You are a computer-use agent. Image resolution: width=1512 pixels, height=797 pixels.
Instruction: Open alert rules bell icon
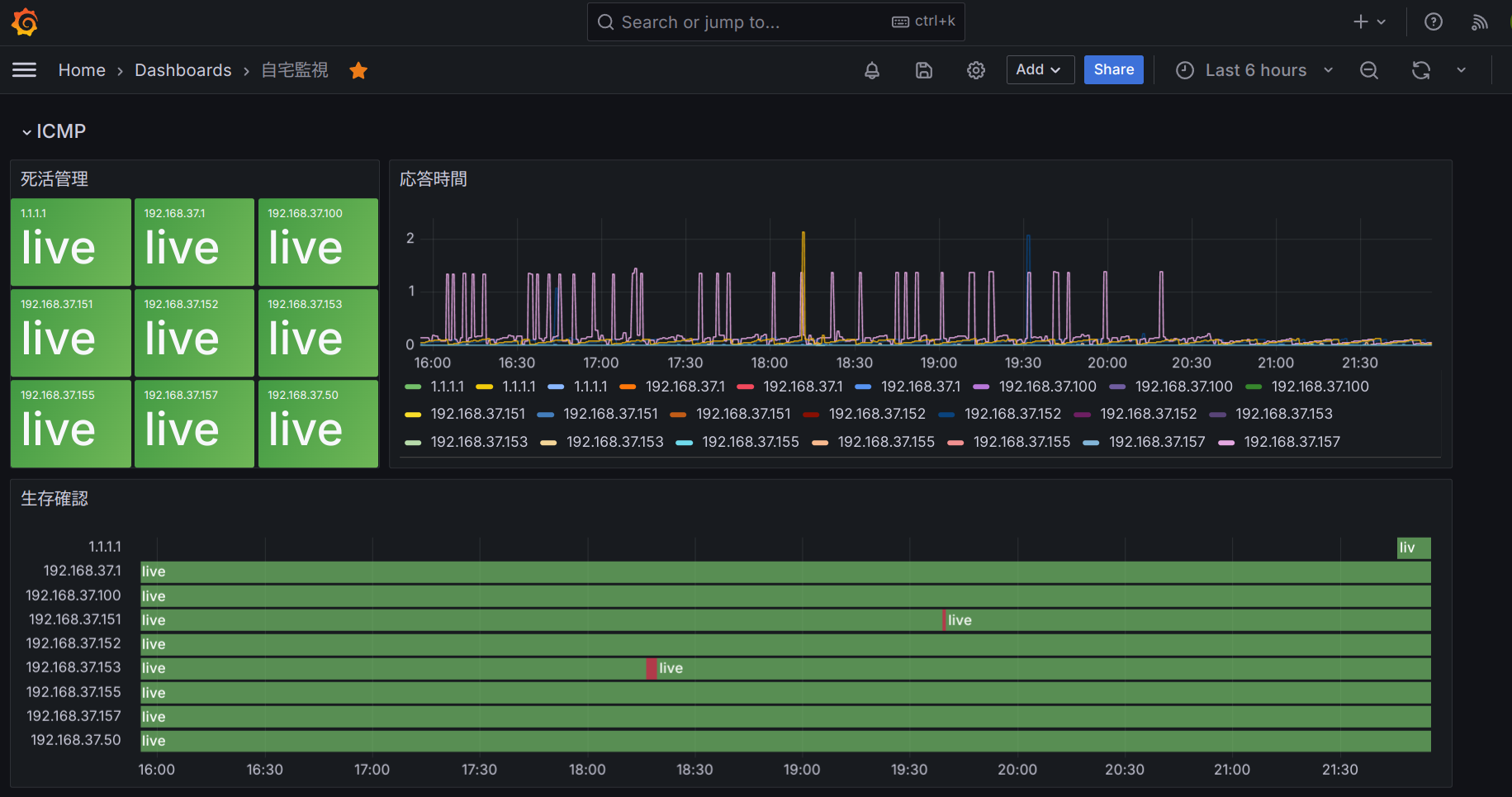[872, 70]
